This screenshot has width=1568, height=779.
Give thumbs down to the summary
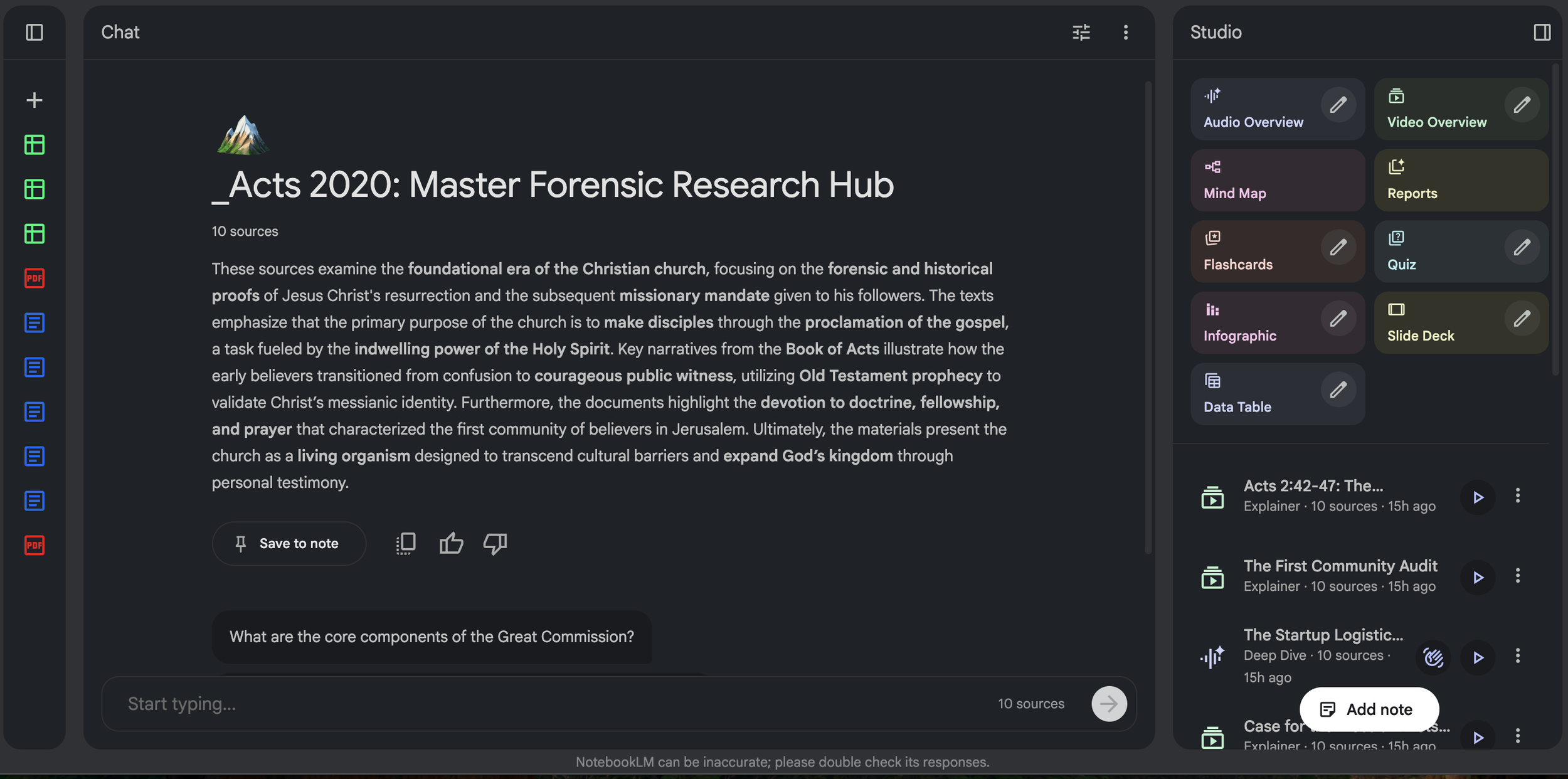coord(495,543)
